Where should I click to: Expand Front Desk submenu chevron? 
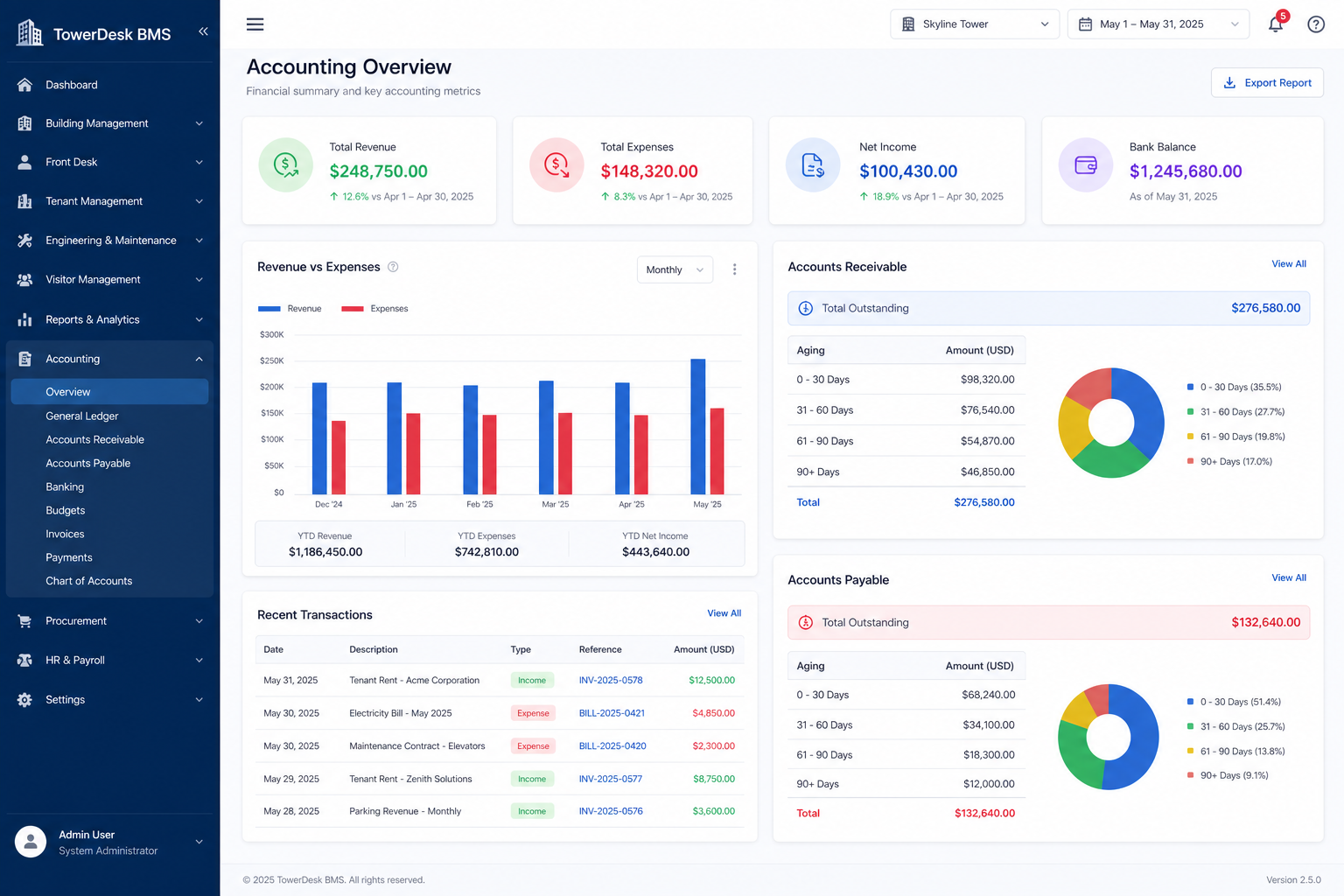[199, 162]
